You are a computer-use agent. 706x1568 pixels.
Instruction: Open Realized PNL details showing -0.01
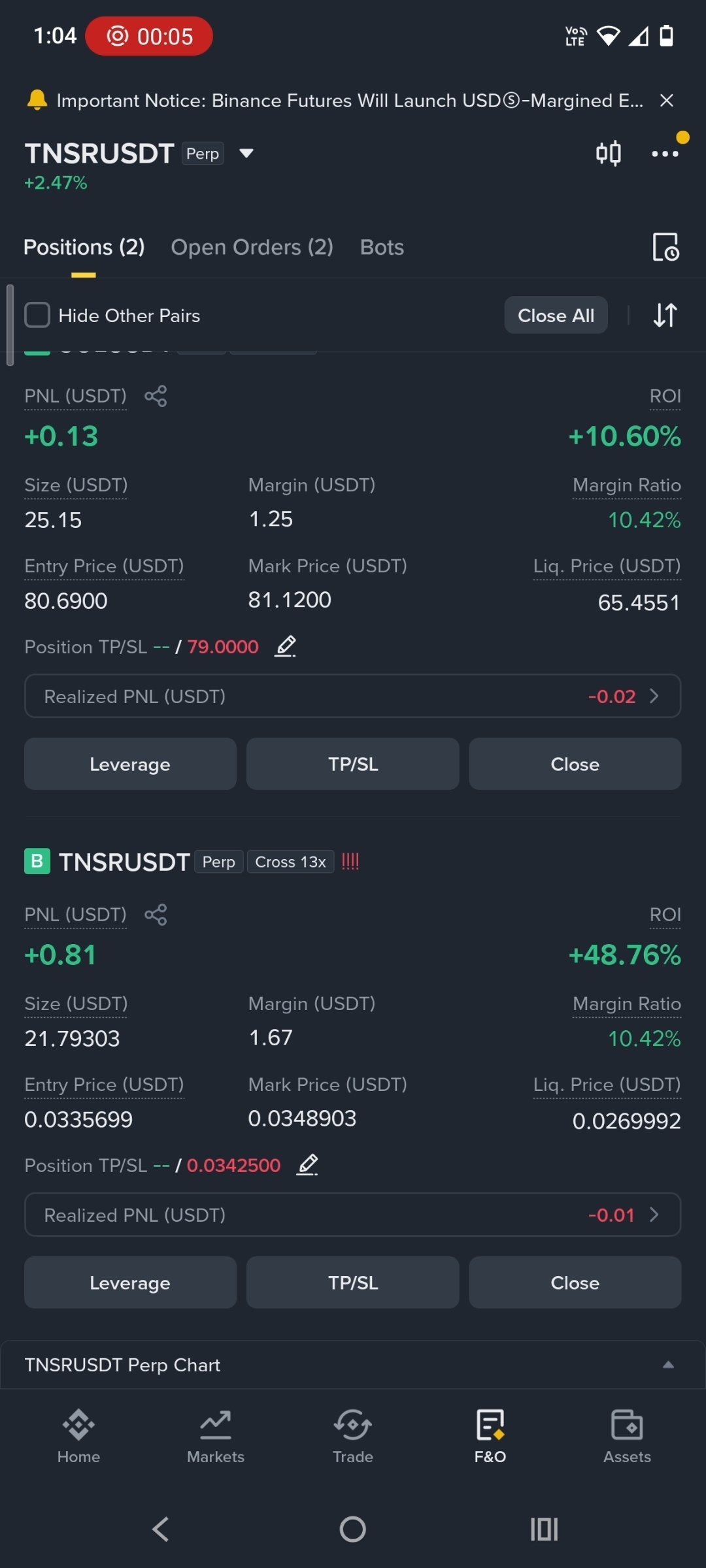coord(353,1215)
